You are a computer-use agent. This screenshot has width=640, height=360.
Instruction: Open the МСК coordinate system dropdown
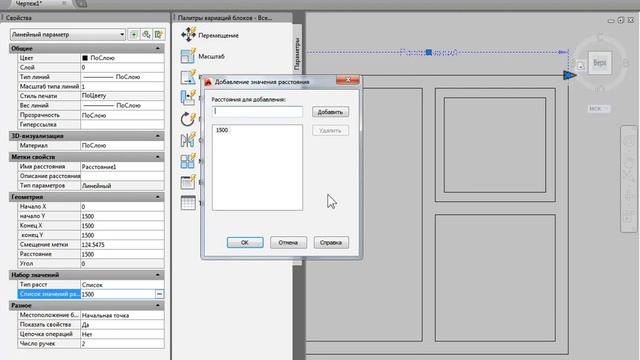point(599,109)
